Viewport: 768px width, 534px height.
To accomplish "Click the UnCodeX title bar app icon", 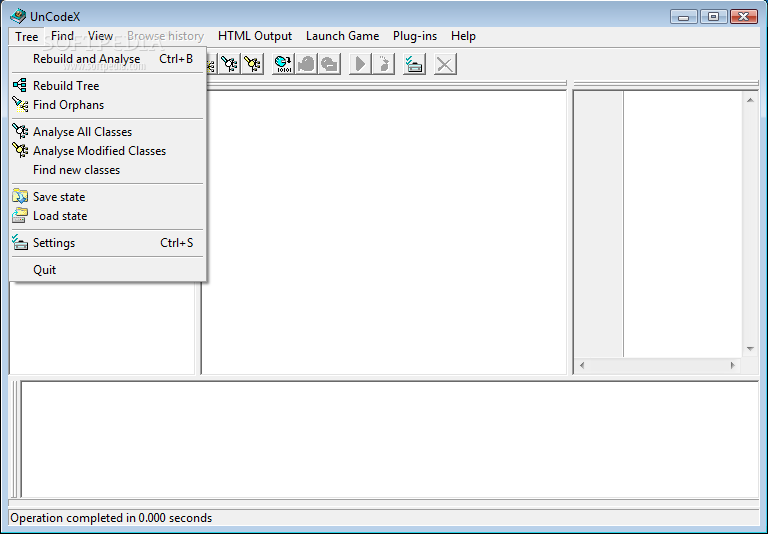I will click(18, 16).
